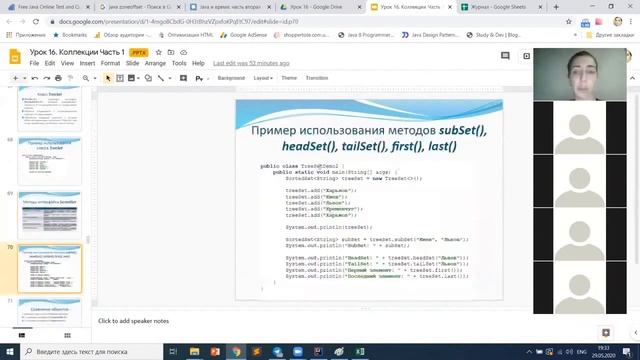The height and width of the screenshot is (360, 640).
Task: Open File Explorer from the taskbar
Action: [195, 351]
